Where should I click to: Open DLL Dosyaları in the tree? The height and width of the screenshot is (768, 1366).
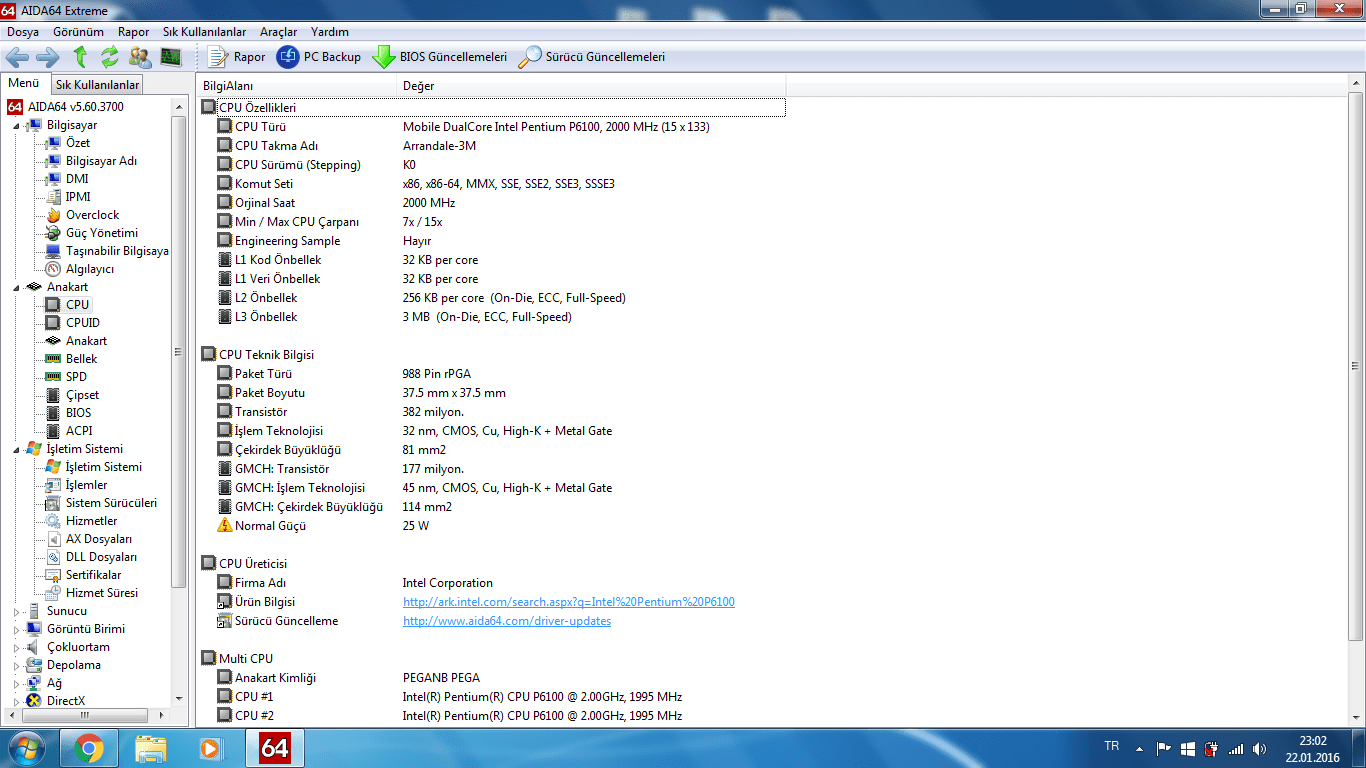click(101, 557)
